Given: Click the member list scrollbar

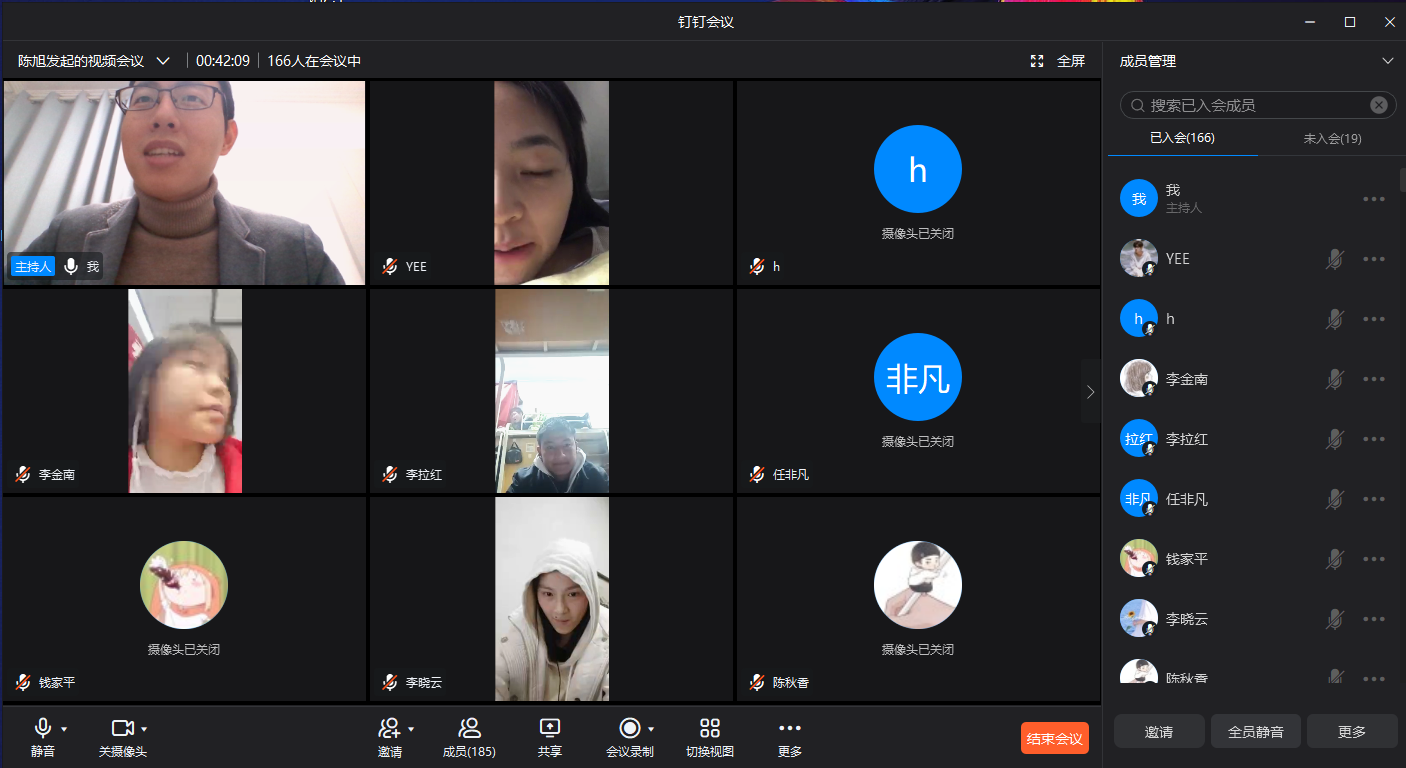Looking at the screenshot, I should pos(1402,180).
